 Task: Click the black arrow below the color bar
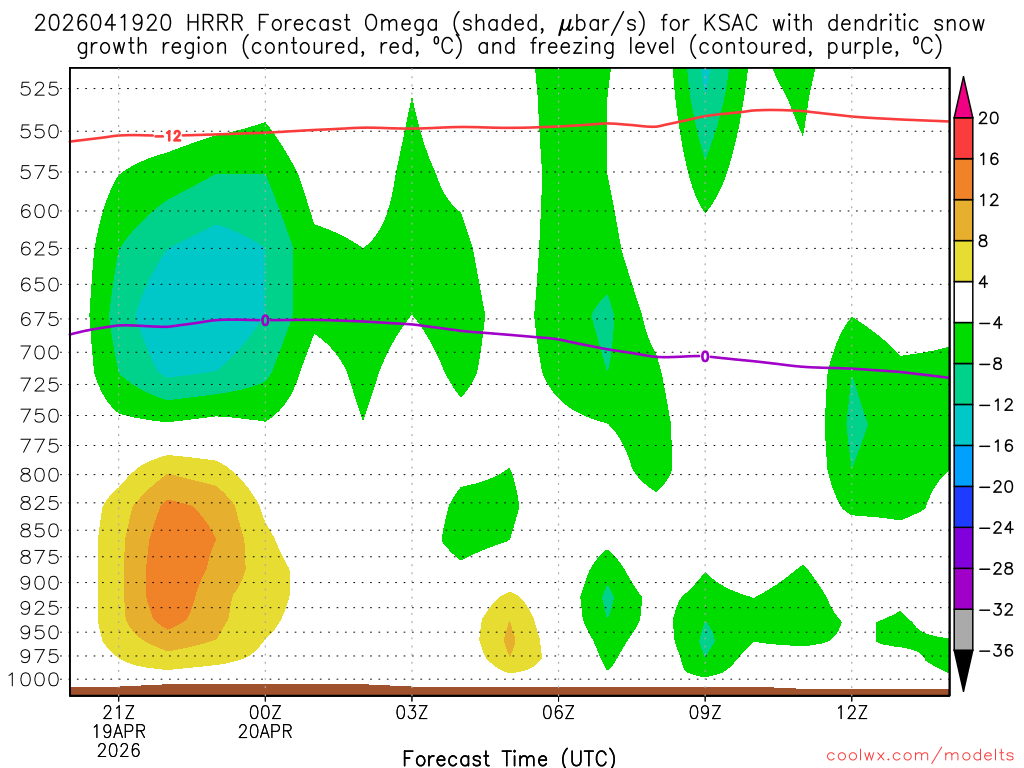coord(963,671)
